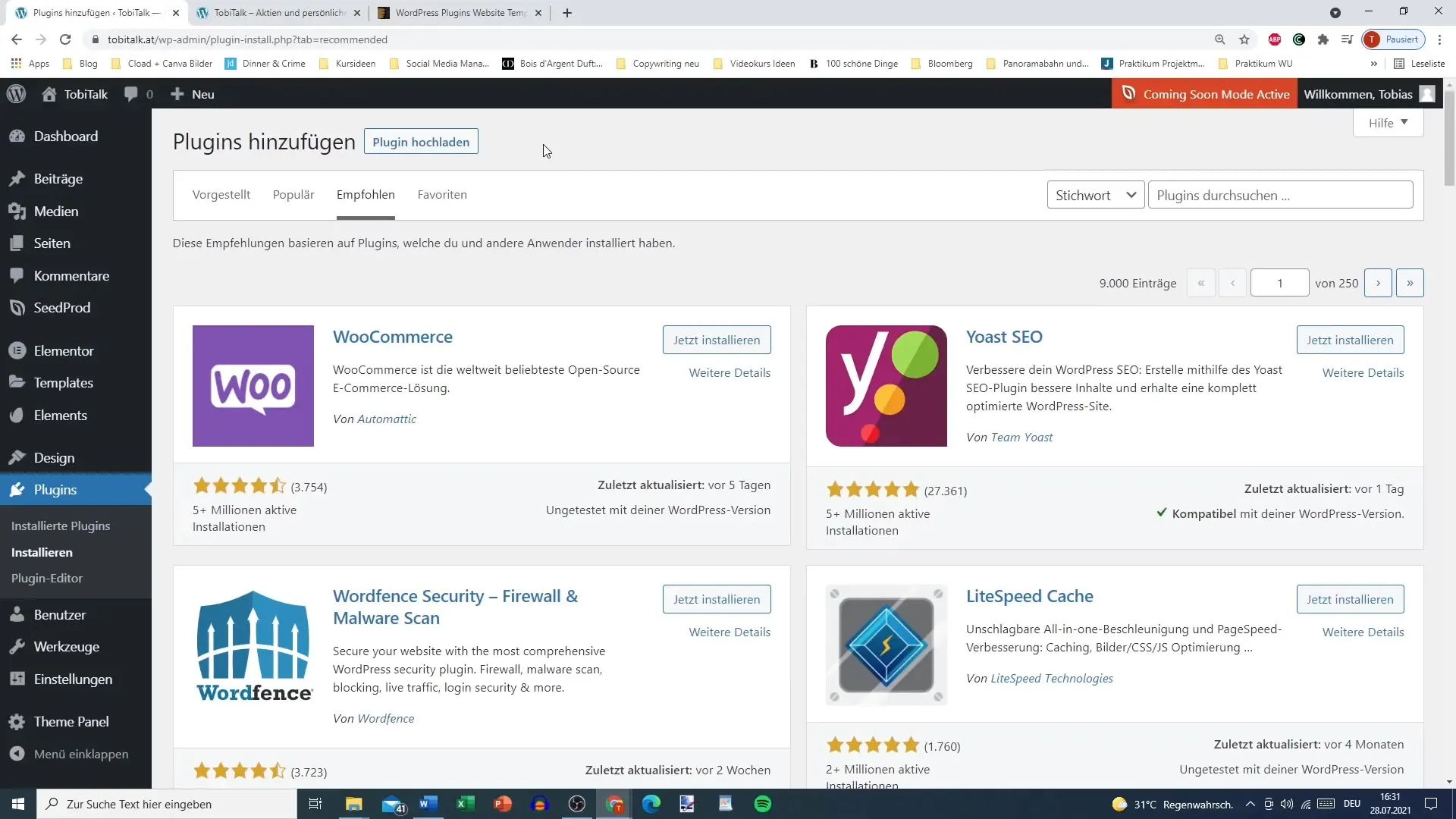Image resolution: width=1456 pixels, height=819 pixels.
Task: Click the Spotify taskbar icon
Action: tap(762, 803)
